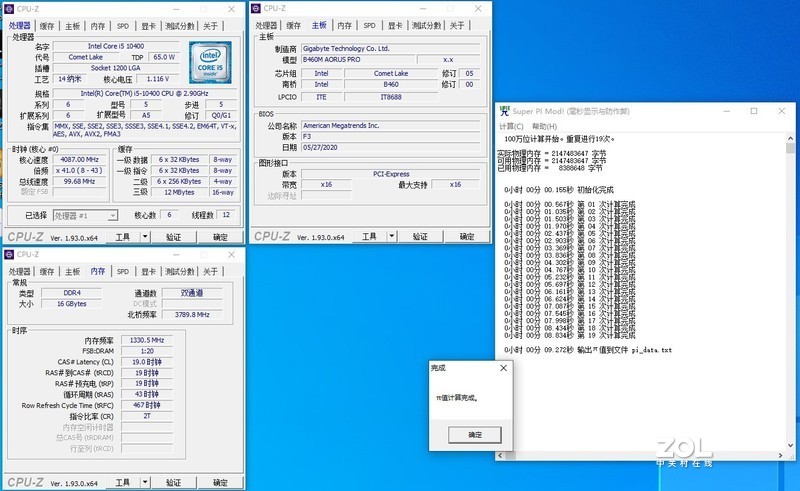This screenshot has width=800, height=491.
Task: Open the 计算(C) menu in Super PI
Action: 511,126
